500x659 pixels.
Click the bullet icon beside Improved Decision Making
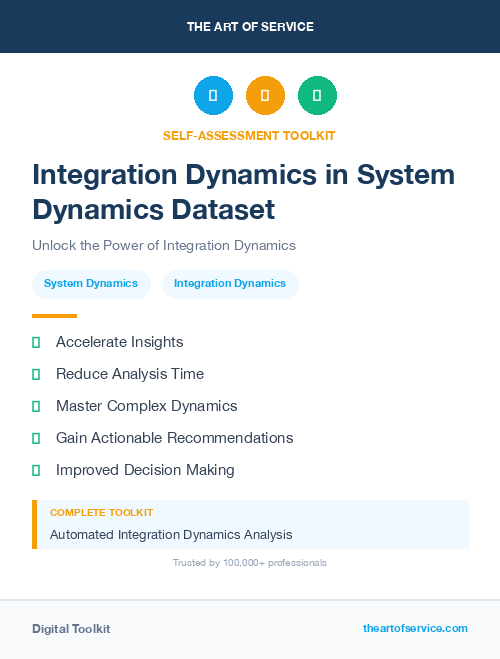pyautogui.click(x=36, y=470)
